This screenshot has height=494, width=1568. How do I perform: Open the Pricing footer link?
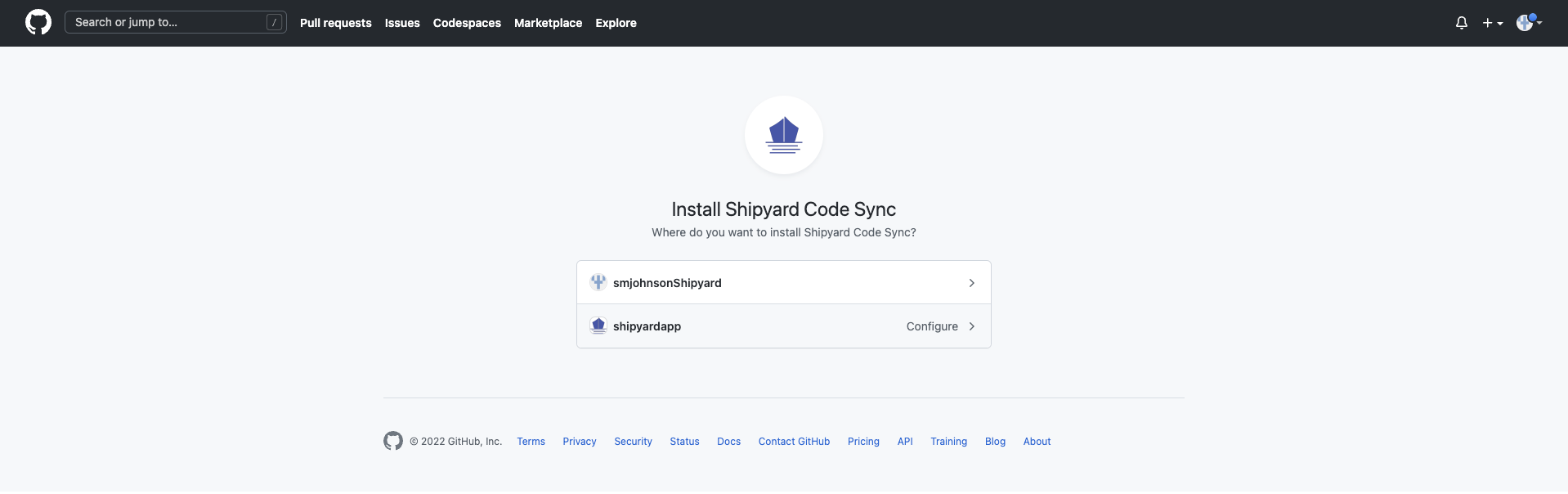point(863,442)
